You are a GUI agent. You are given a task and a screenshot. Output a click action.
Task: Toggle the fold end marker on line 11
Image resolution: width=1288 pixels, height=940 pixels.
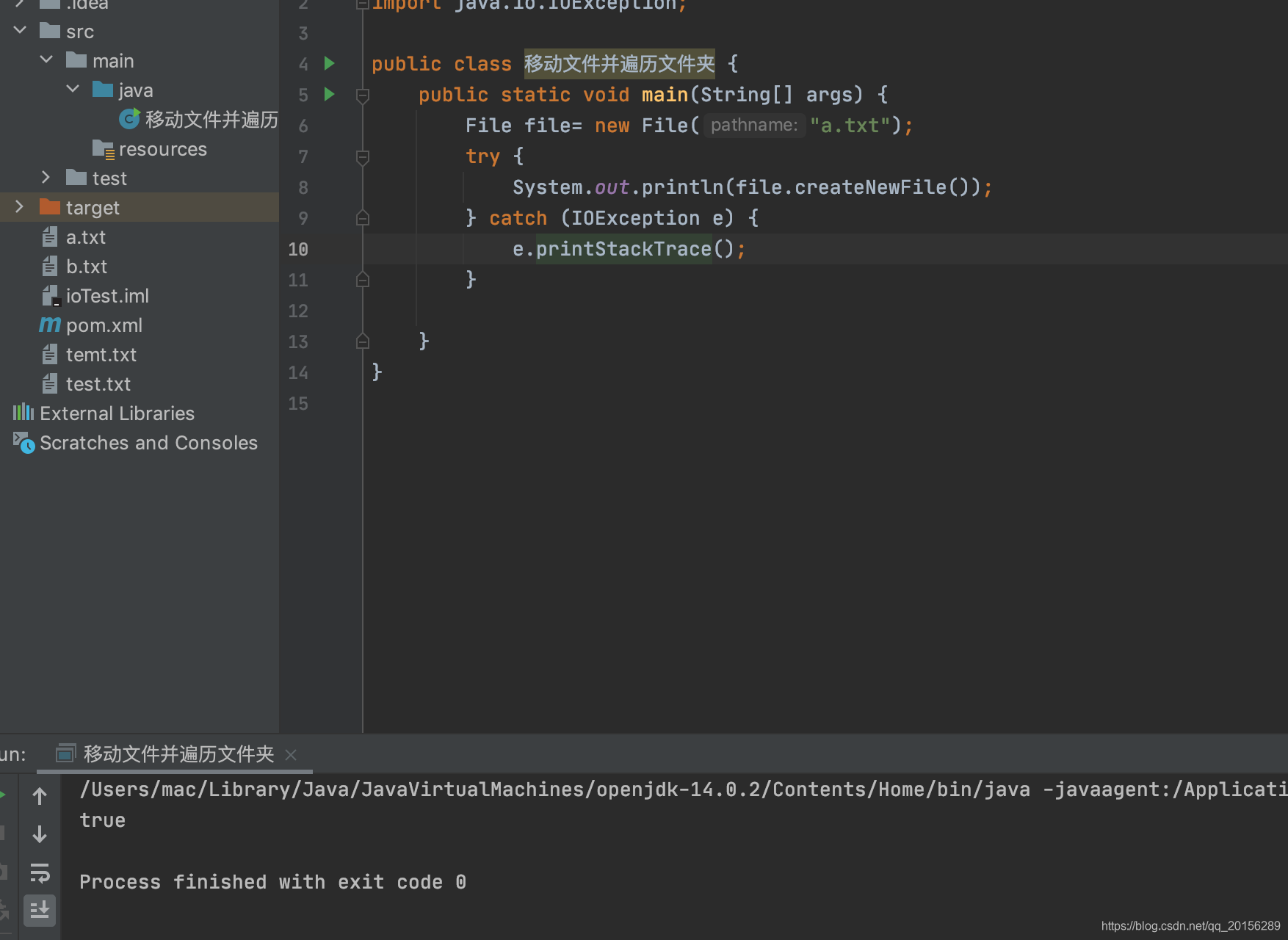point(363,280)
